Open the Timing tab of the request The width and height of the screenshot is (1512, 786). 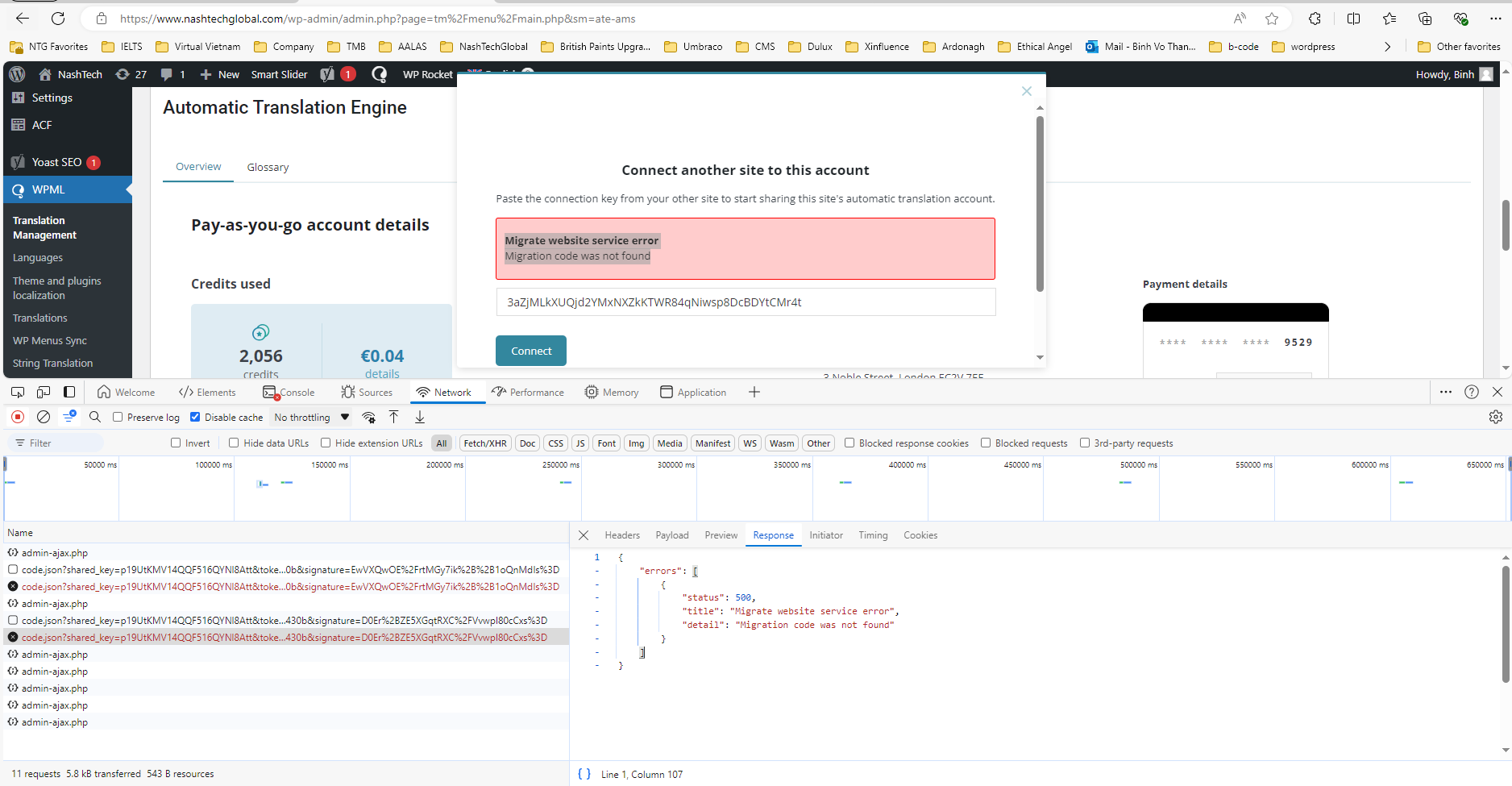pyautogui.click(x=873, y=535)
